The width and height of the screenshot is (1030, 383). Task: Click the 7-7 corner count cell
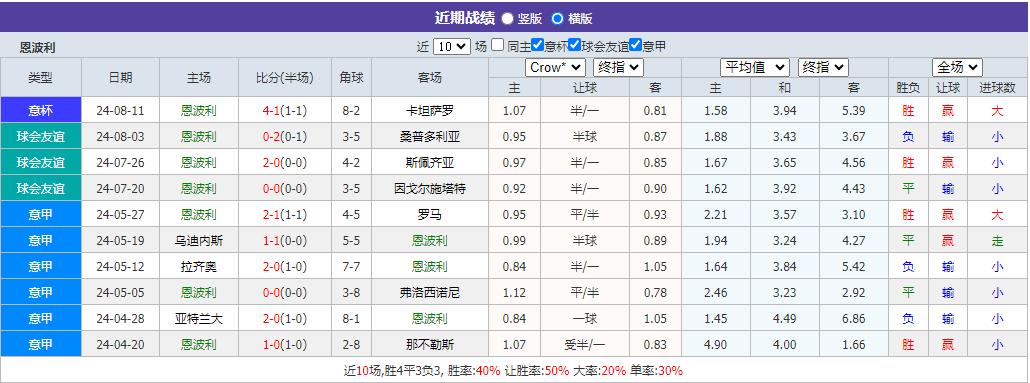tap(351, 267)
